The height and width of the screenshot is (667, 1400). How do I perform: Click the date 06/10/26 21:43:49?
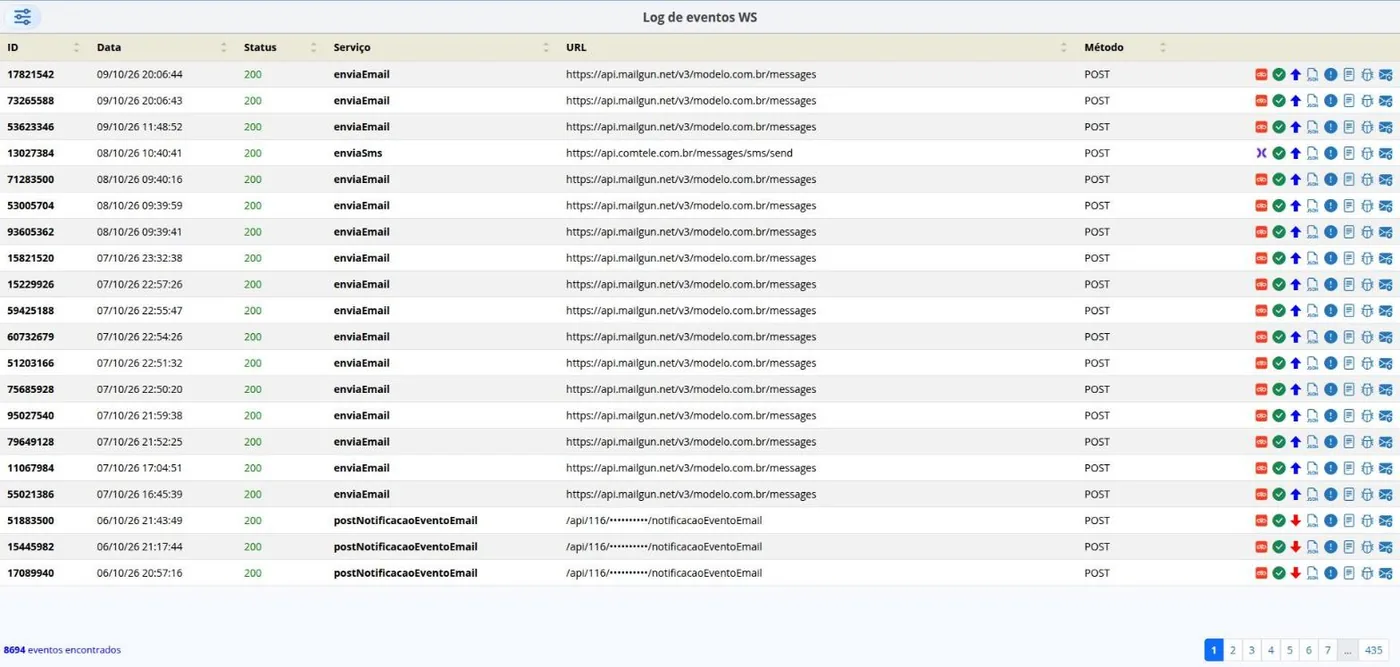(140, 521)
